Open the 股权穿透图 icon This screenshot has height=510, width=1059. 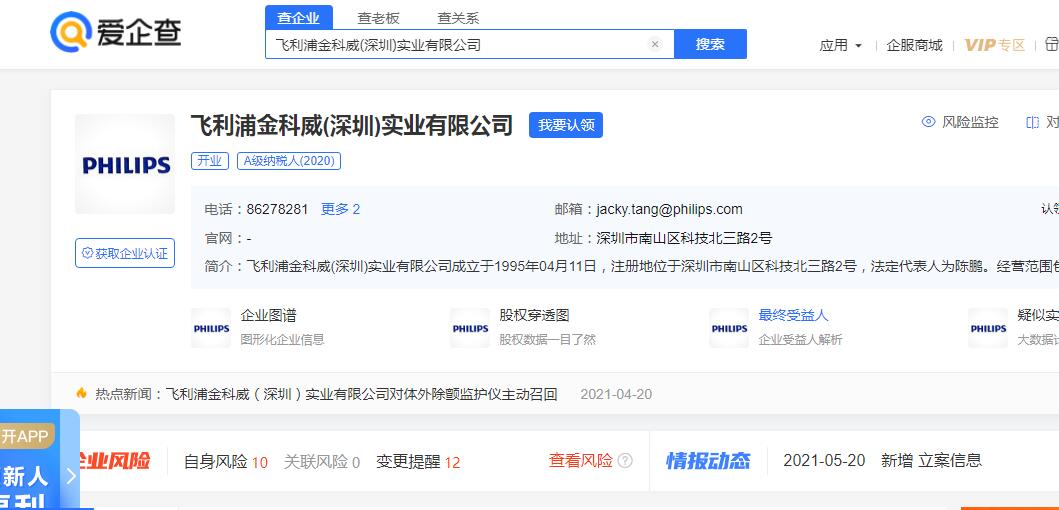[470, 328]
